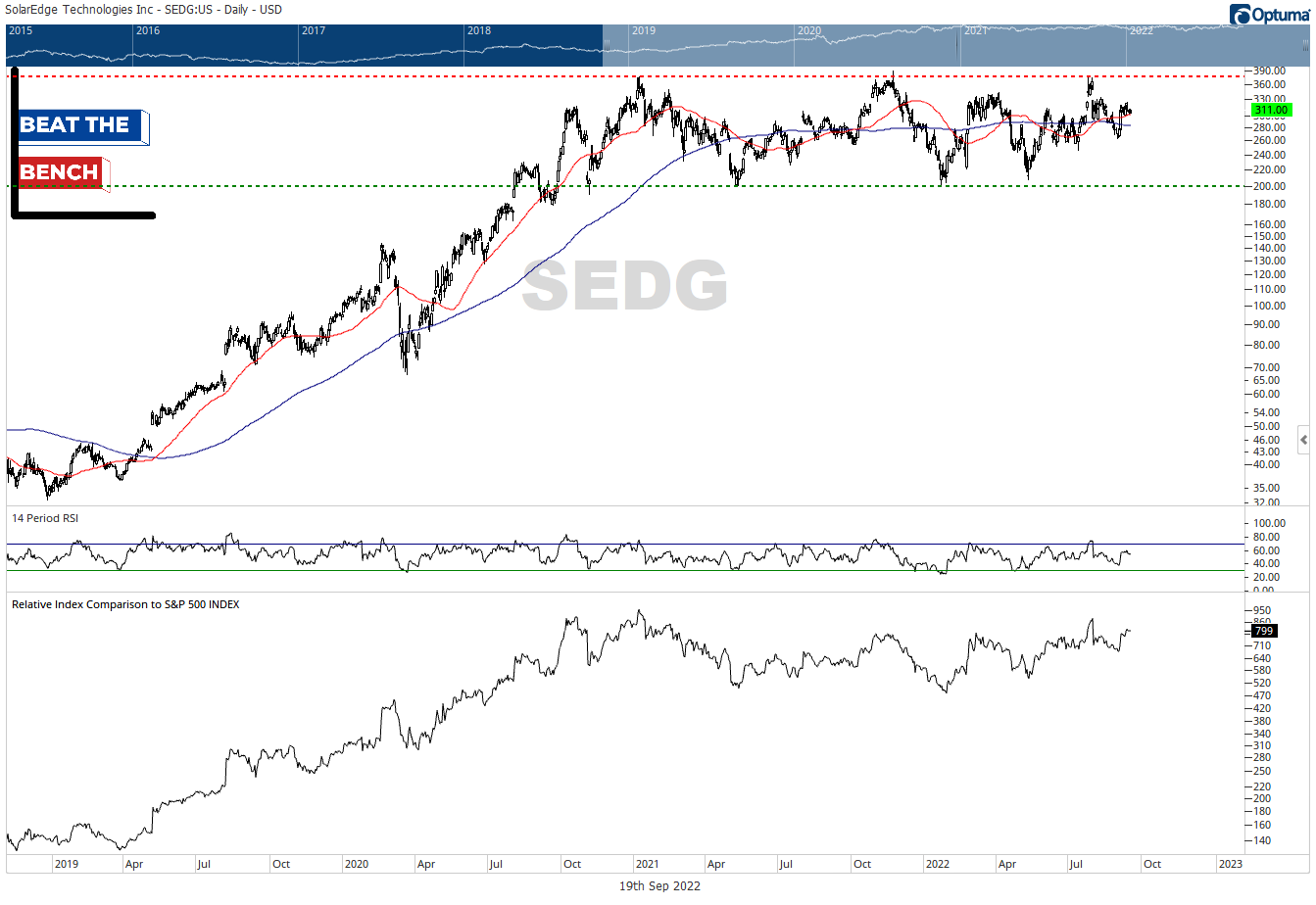Click the 19th Sep 2022 date label
Image resolution: width=1316 pixels, height=905 pixels.
[659, 886]
